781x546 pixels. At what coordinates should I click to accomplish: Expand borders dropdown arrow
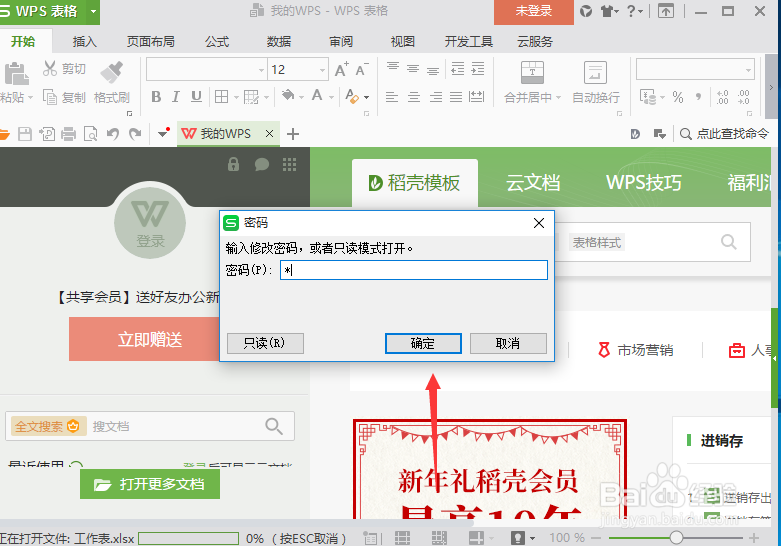236,97
